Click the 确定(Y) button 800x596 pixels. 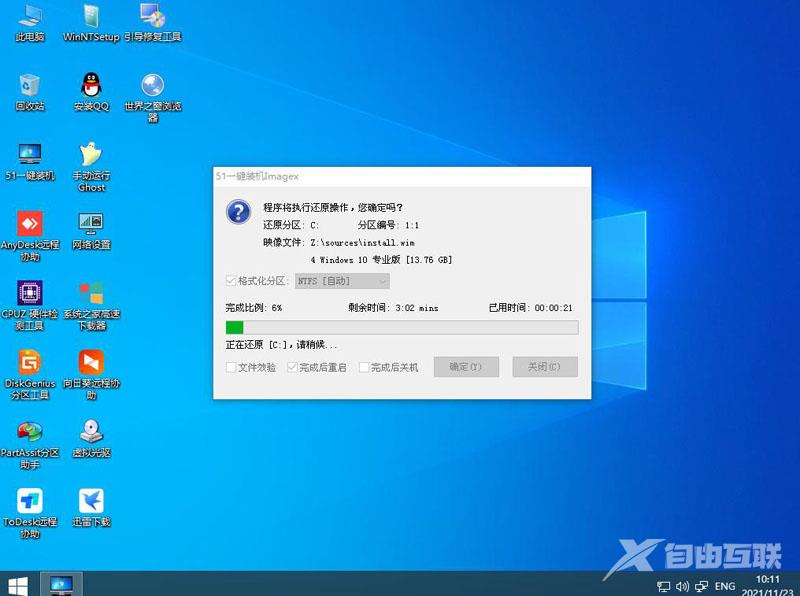(x=466, y=366)
